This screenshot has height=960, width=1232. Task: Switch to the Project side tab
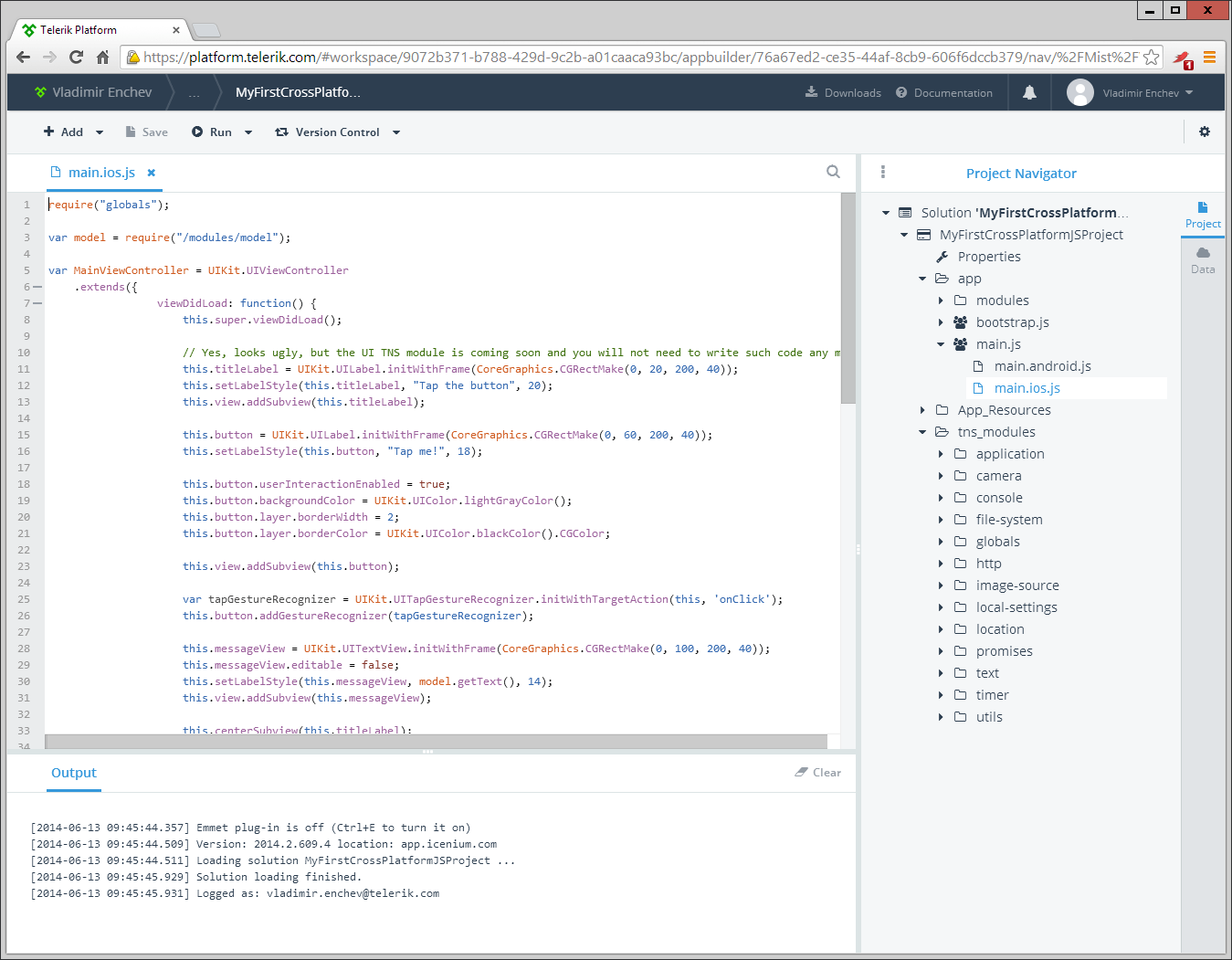[x=1203, y=216]
